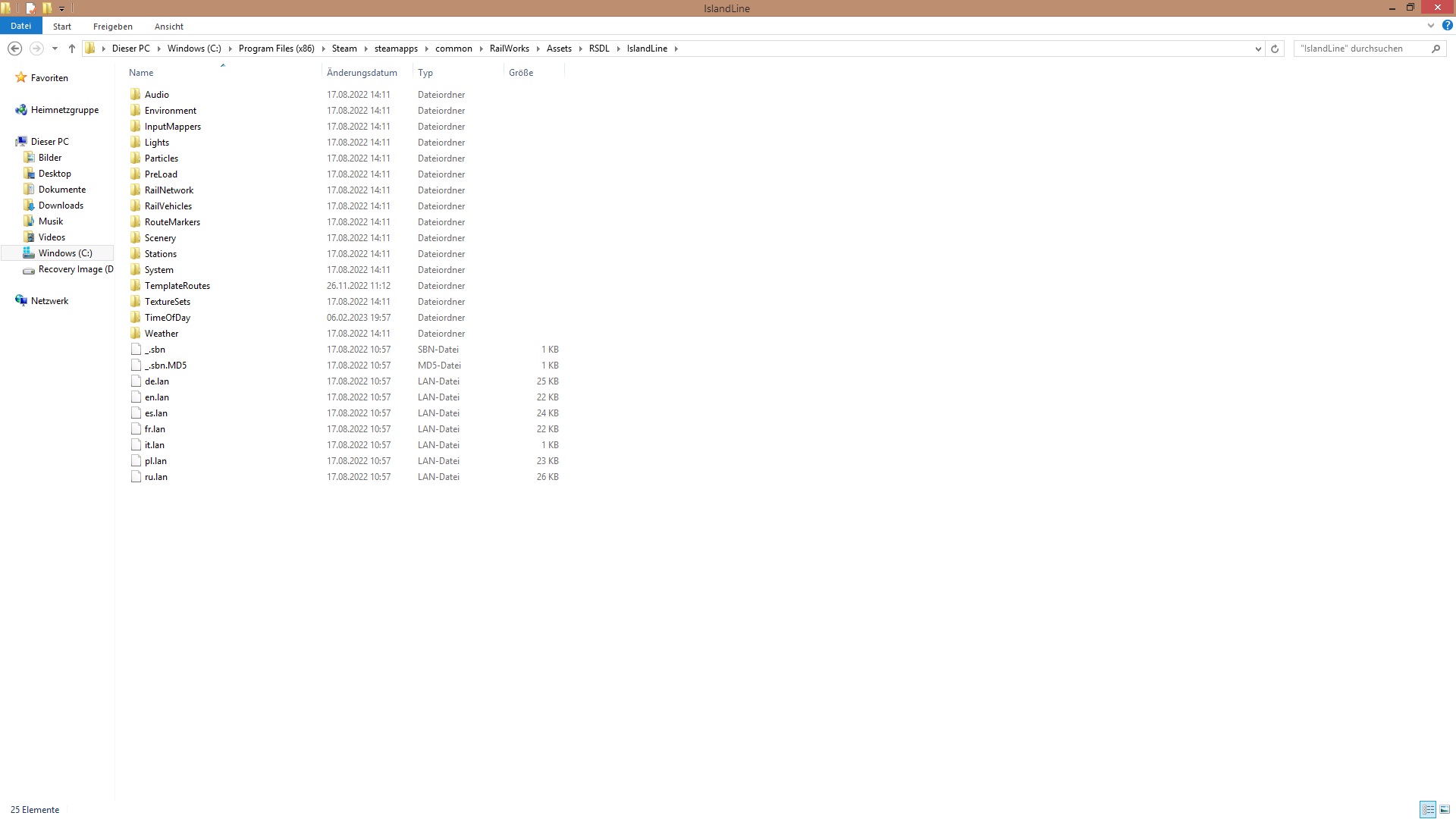Switch to the Ansicht ribbon tab
Screen dimensions: 1456x819
point(169,26)
